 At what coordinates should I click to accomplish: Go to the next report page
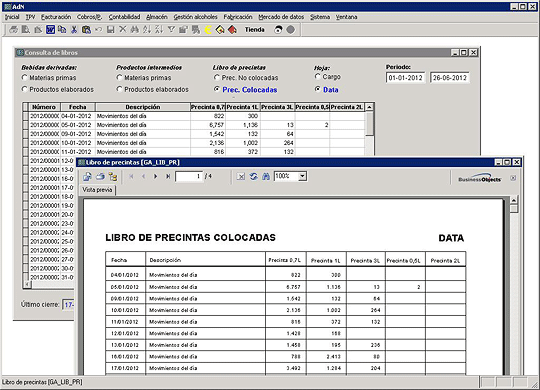pos(156,176)
